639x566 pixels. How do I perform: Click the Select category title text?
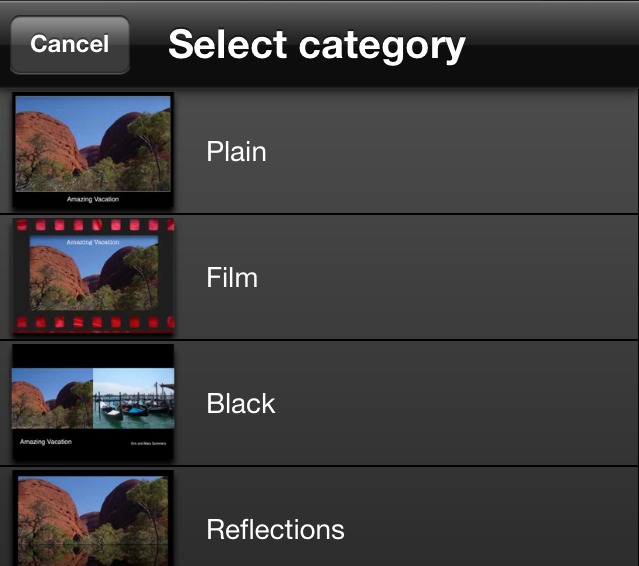pos(316,44)
